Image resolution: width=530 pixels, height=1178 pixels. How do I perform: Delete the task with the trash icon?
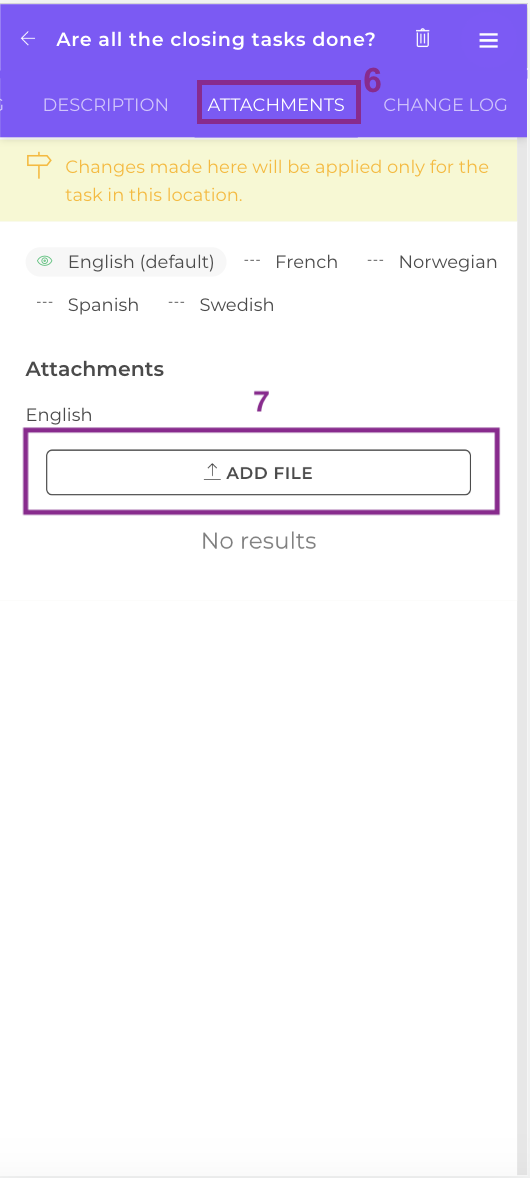click(423, 38)
